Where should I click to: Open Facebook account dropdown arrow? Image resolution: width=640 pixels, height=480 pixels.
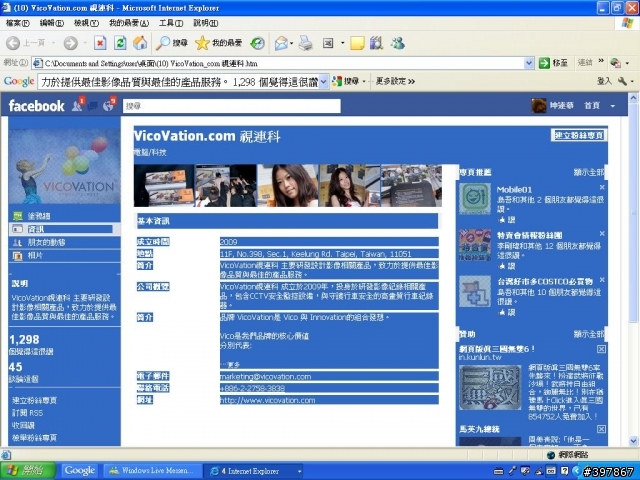coord(613,106)
